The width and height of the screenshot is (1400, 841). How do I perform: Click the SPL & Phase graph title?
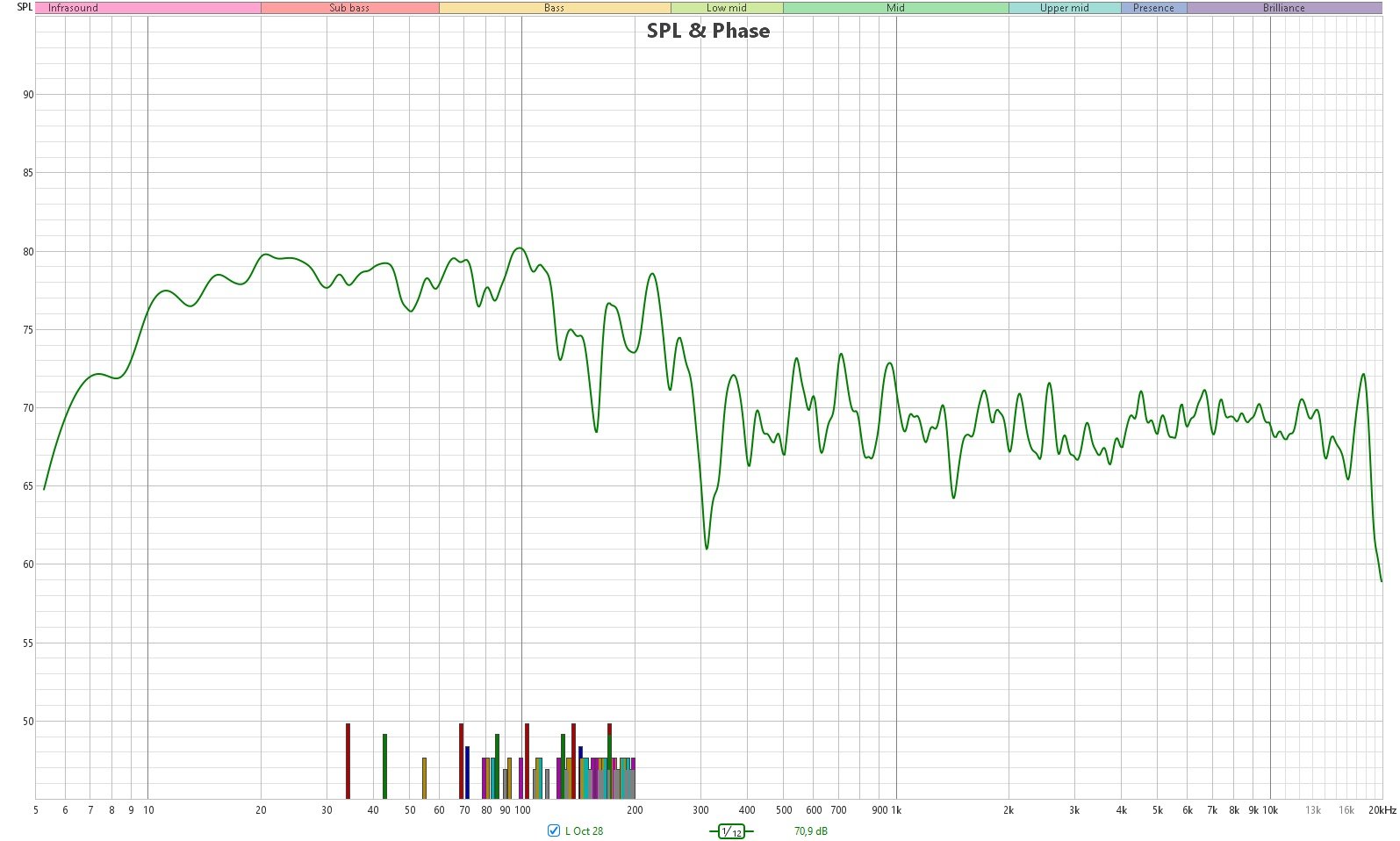coord(707,31)
